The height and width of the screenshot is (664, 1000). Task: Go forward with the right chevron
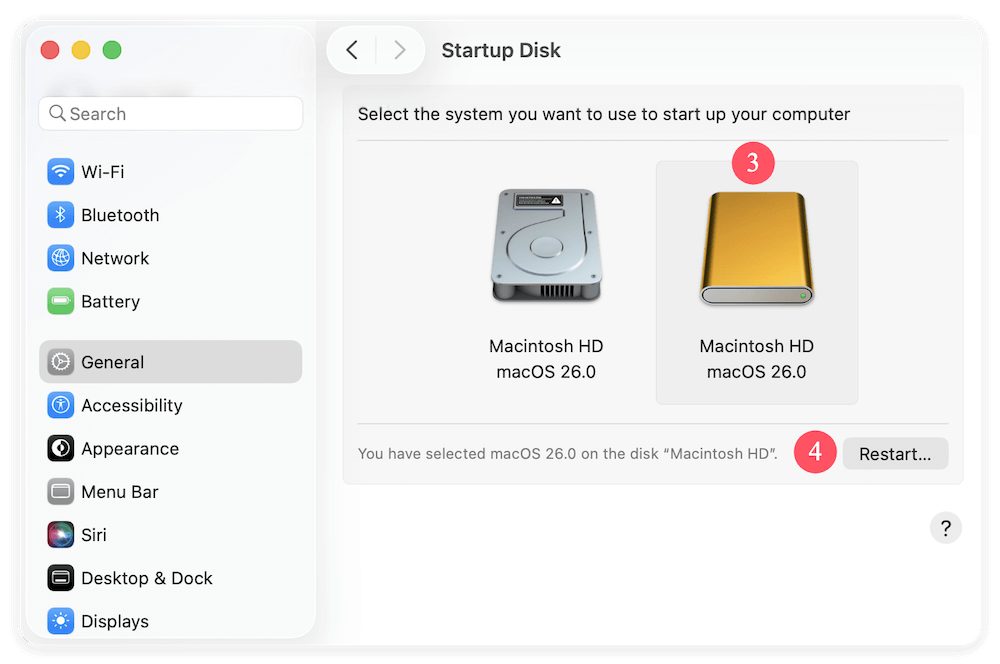(x=400, y=50)
